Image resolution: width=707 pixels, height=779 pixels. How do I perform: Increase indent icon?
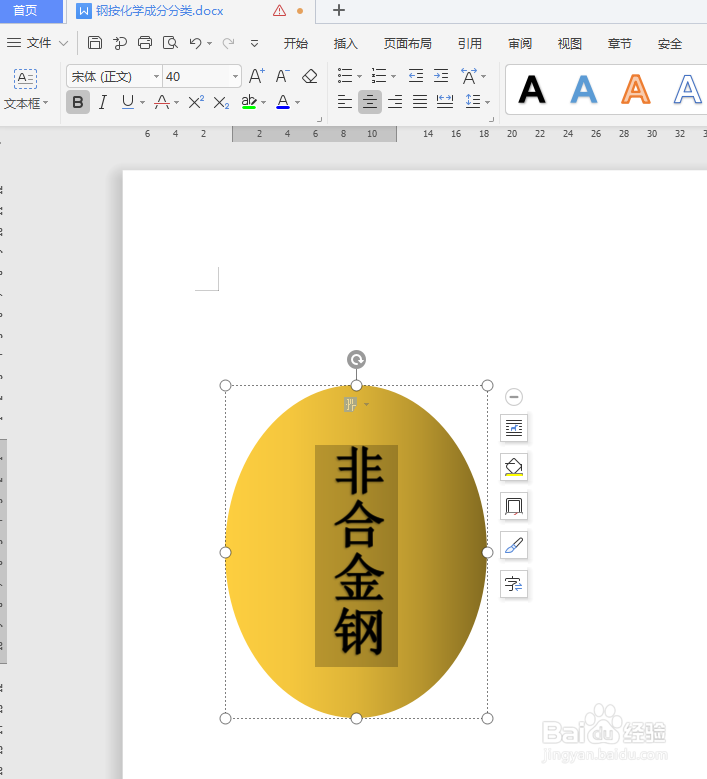[441, 76]
